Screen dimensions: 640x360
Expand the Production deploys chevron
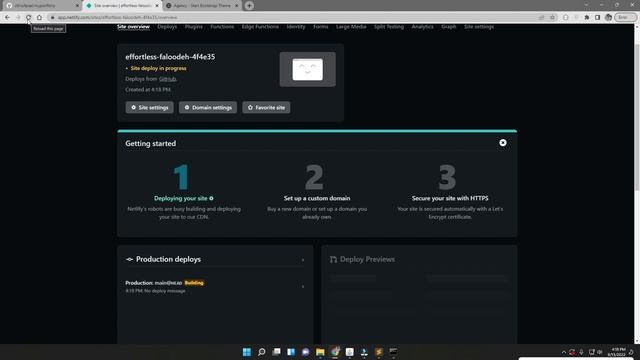(x=303, y=260)
